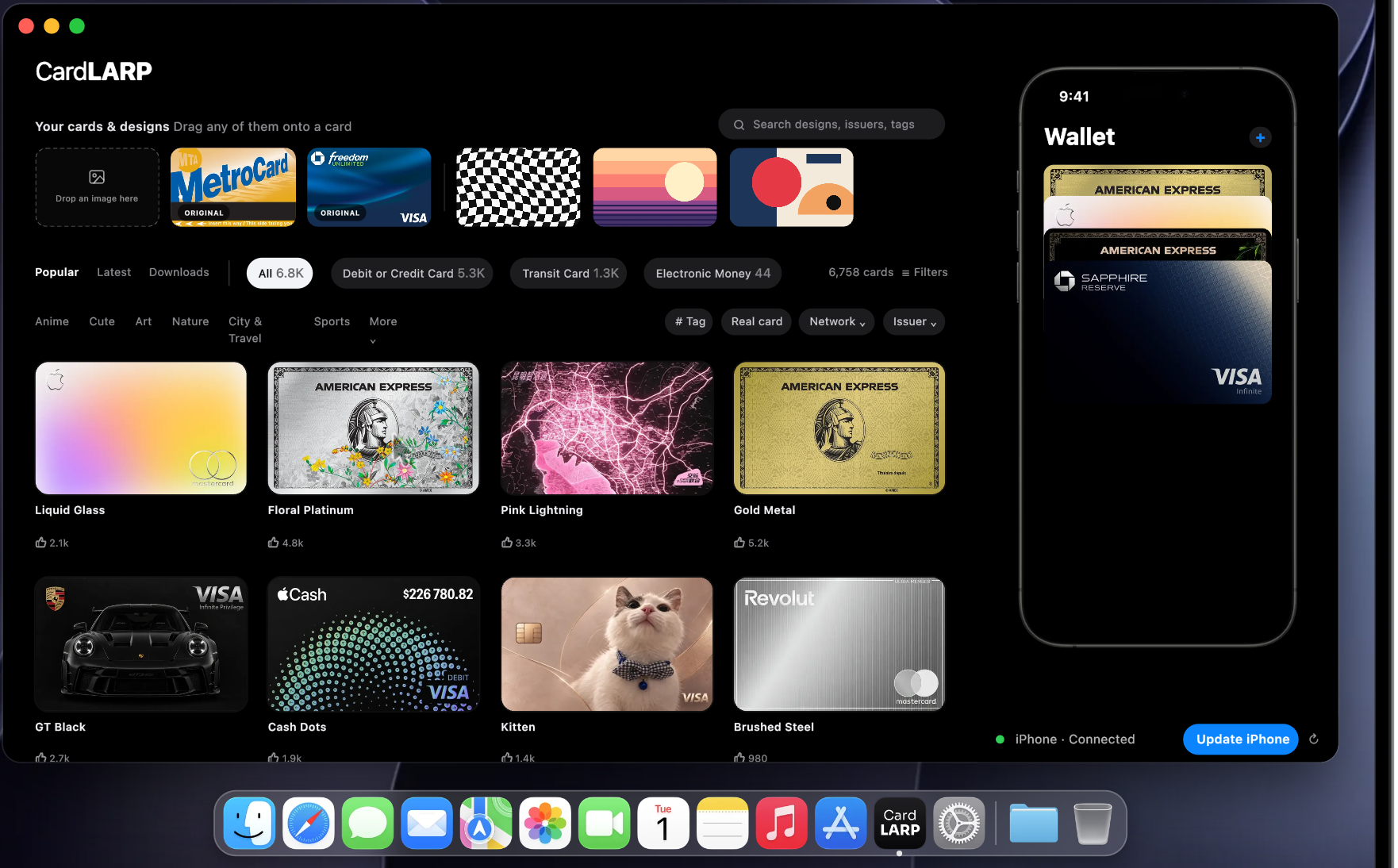Open the Mail app in dock

427,823
